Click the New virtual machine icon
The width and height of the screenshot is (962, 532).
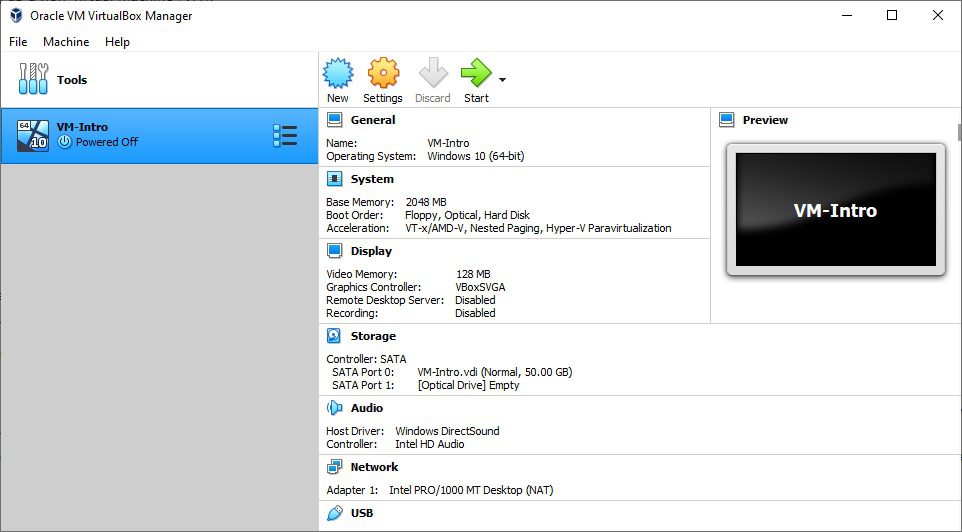pos(338,73)
